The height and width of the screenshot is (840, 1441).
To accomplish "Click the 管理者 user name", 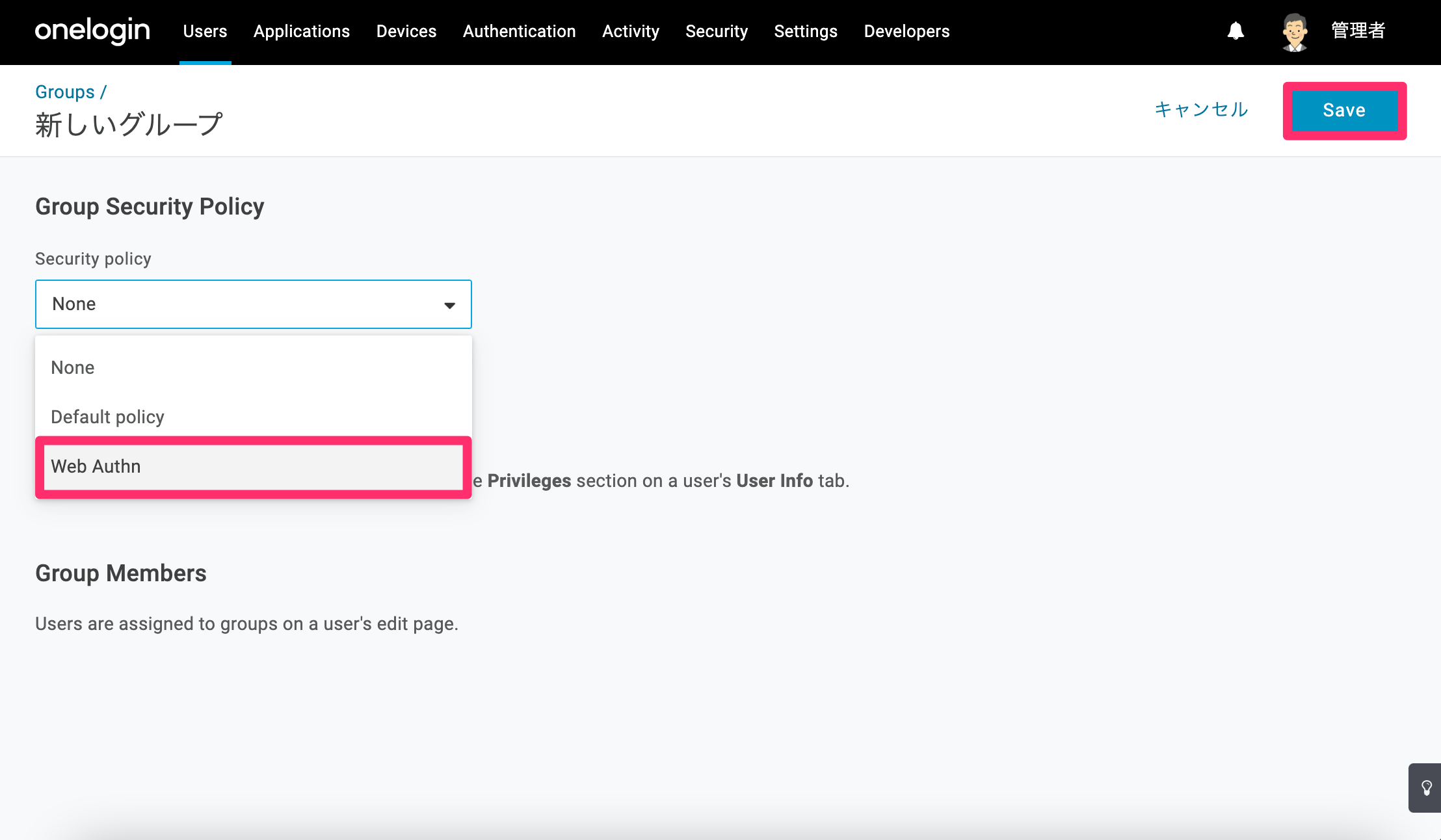I will [x=1358, y=31].
